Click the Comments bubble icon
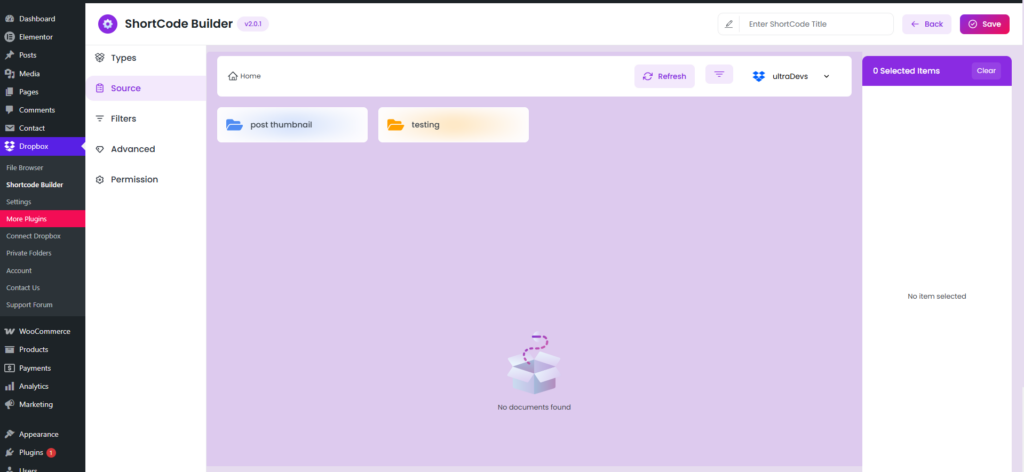 [10, 110]
